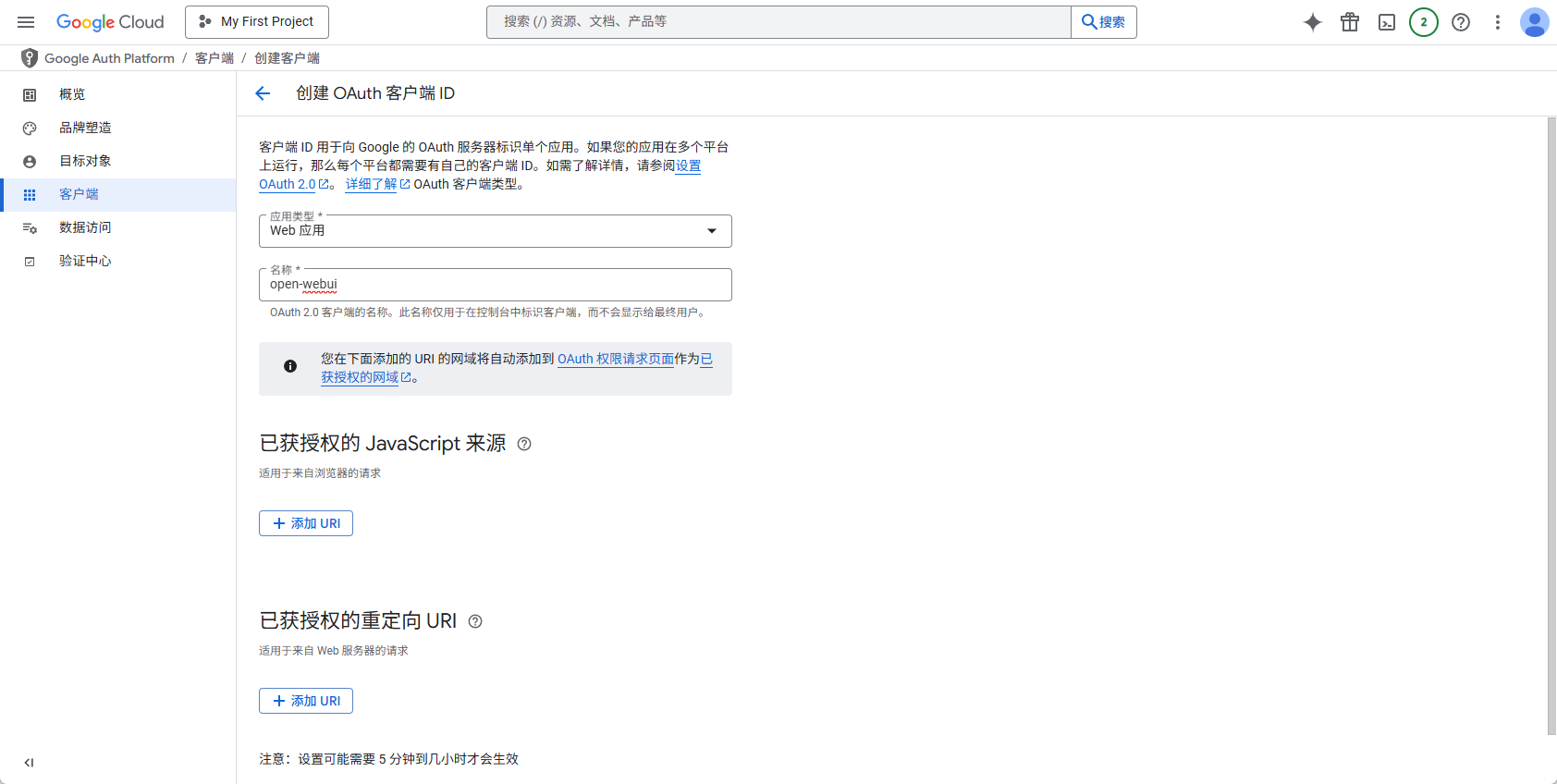The height and width of the screenshot is (784, 1557).
Task: Open the OAuth 权限请求页面 link
Action: (616, 359)
